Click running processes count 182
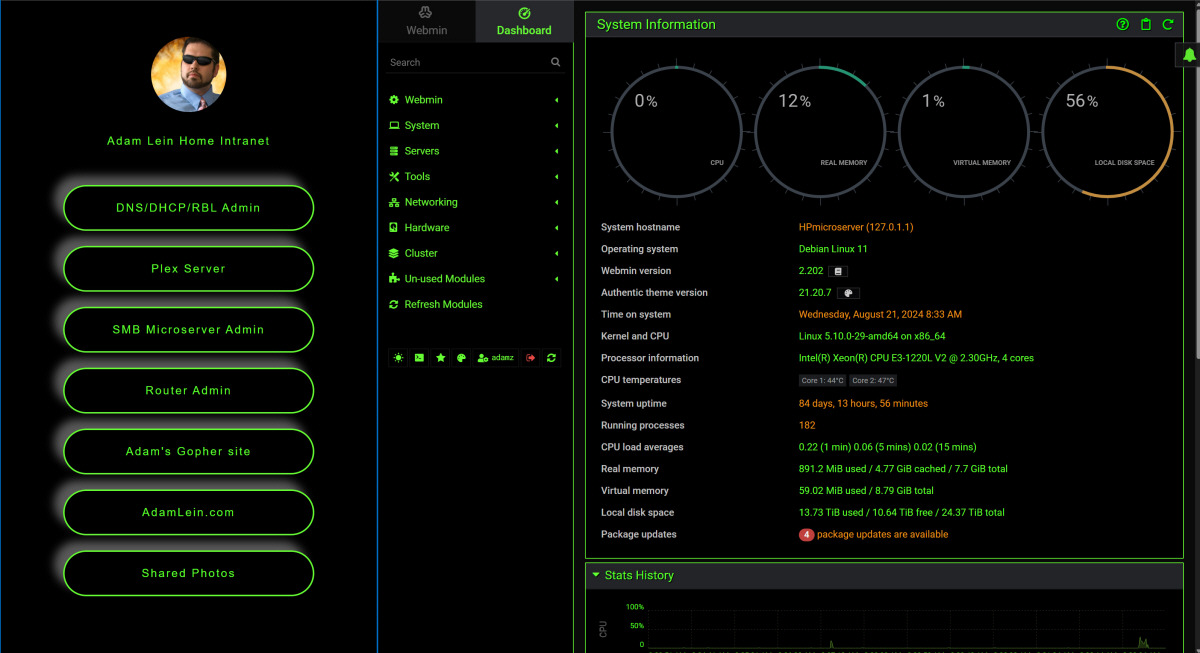Screen dimensions: 1200x653 point(807,426)
